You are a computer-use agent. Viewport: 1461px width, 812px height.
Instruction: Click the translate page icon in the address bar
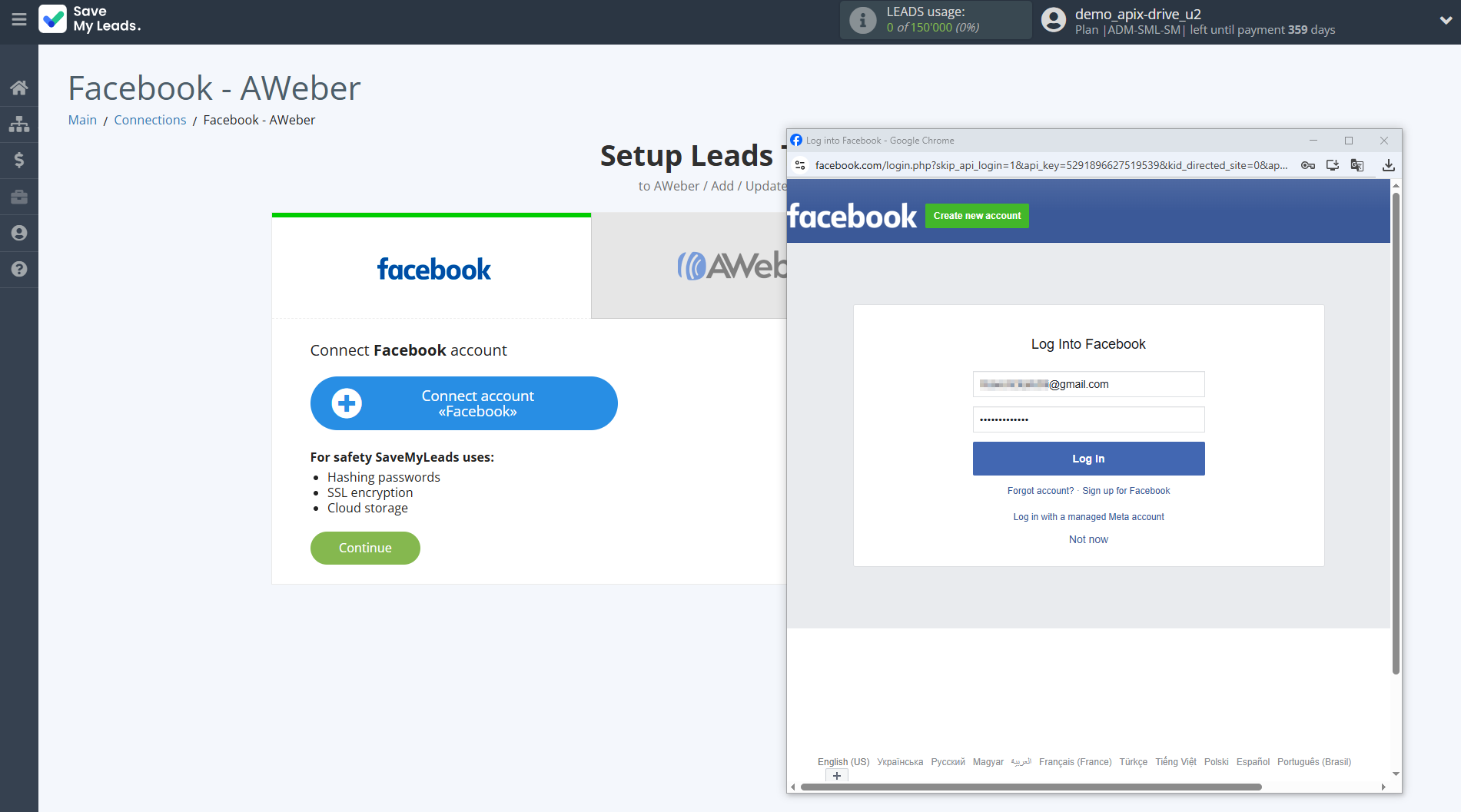click(1357, 165)
